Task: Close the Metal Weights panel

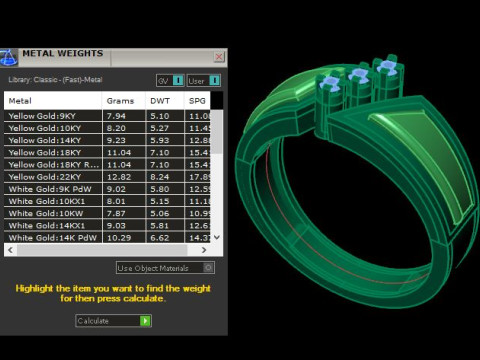Action: coord(219,57)
